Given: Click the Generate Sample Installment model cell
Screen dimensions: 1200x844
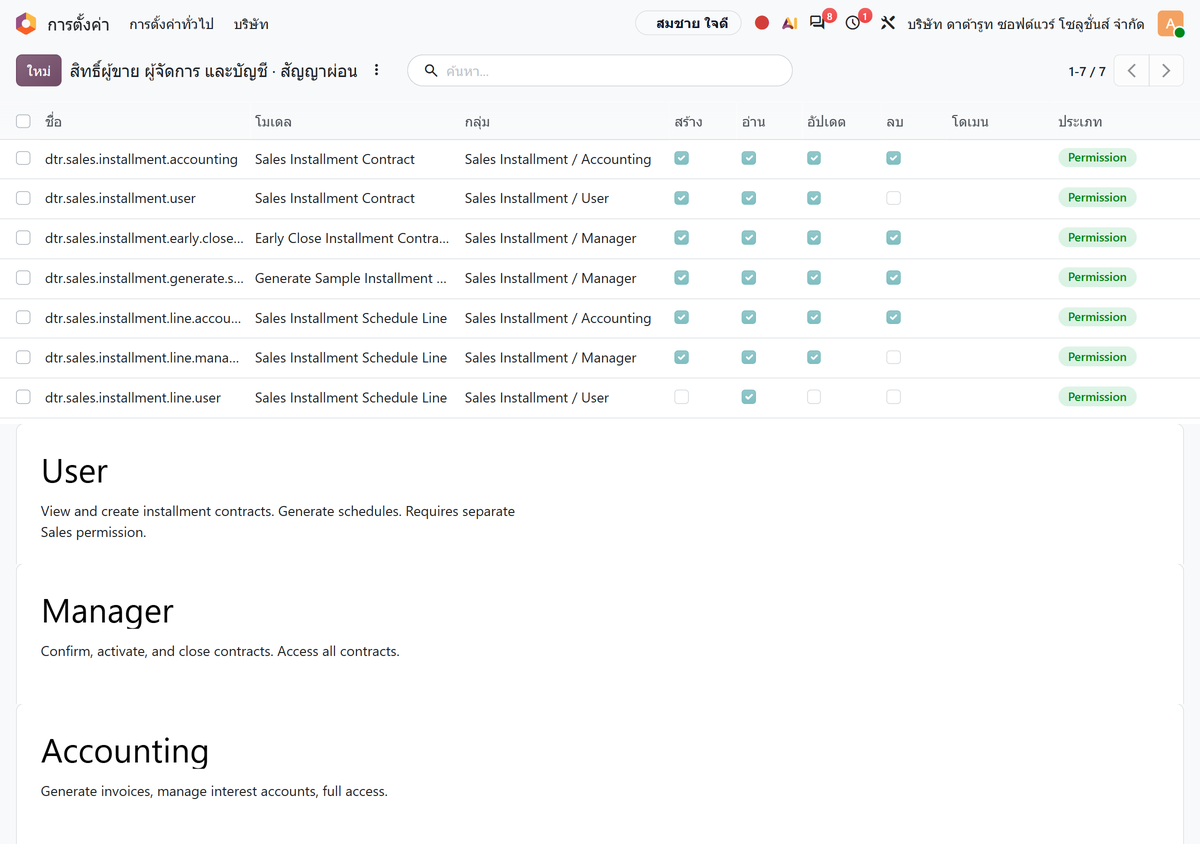Looking at the screenshot, I should pos(351,278).
